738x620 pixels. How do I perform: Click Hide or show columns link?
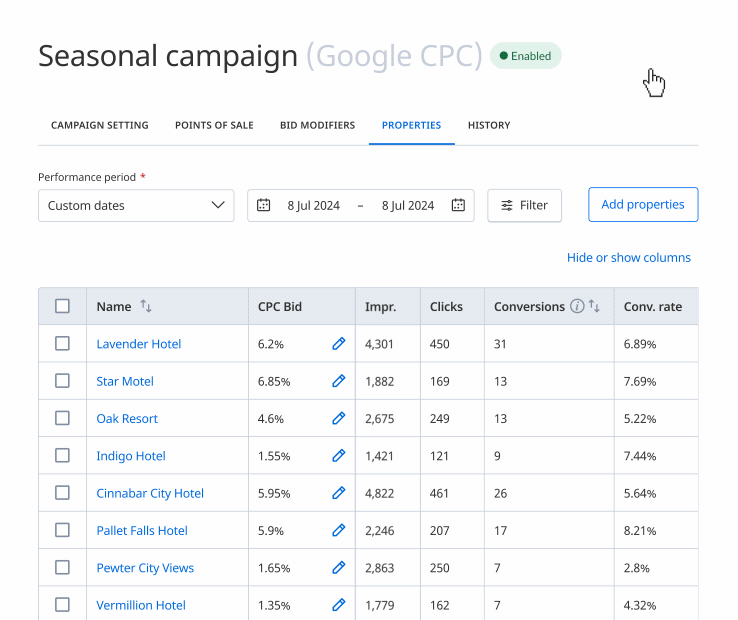point(628,258)
